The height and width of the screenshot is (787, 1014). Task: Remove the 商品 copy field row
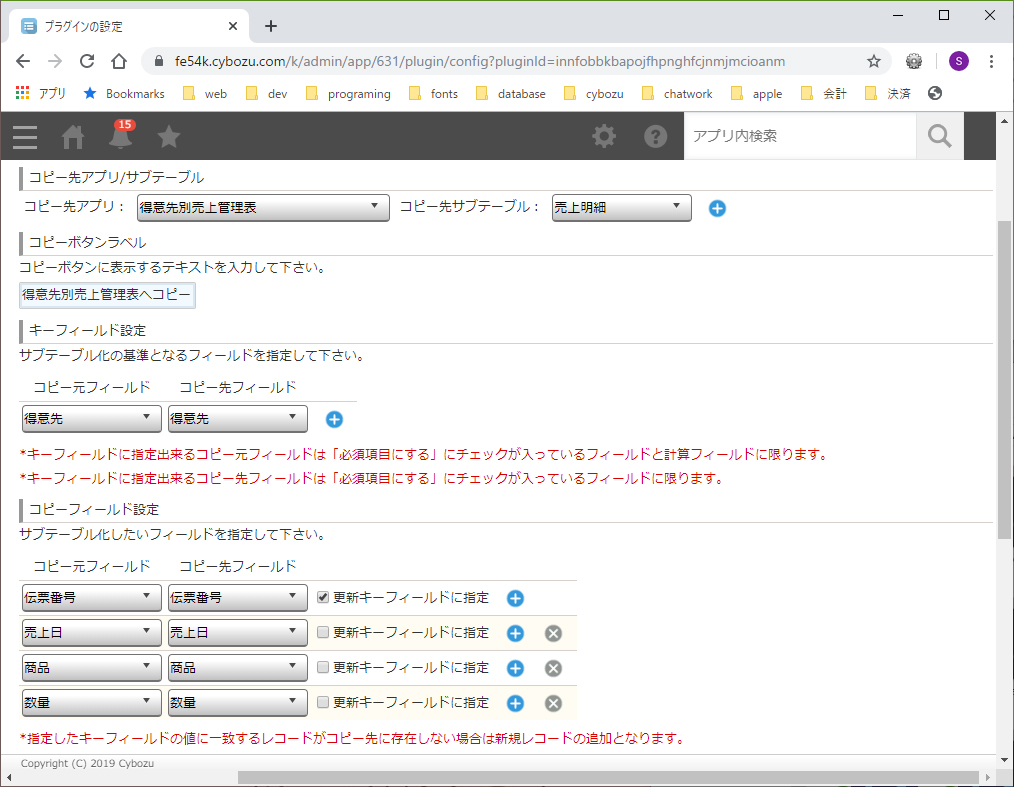point(554,668)
